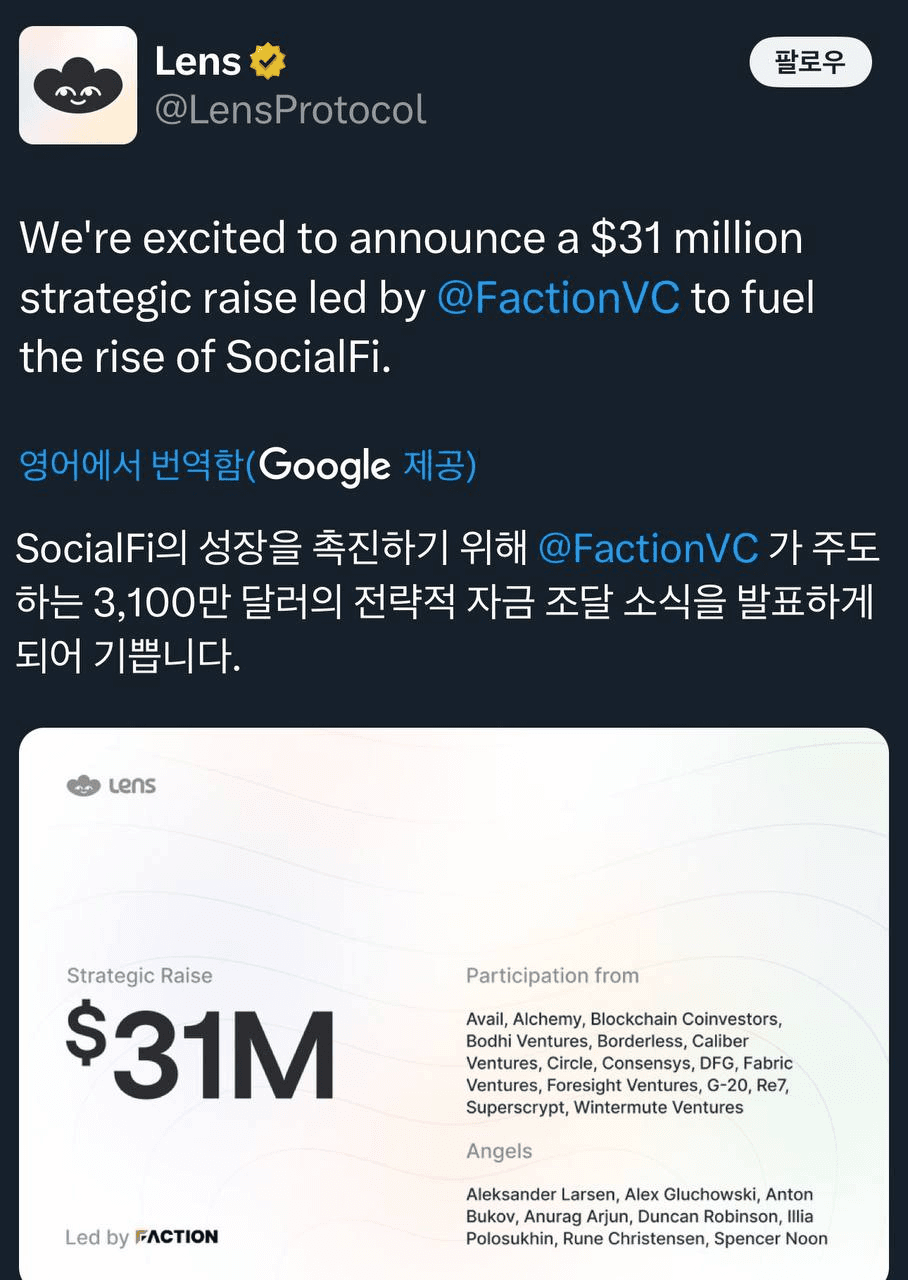Screen dimensions: 908x1280
Task: Follow Lens using the 팔로우 button
Action: point(811,63)
